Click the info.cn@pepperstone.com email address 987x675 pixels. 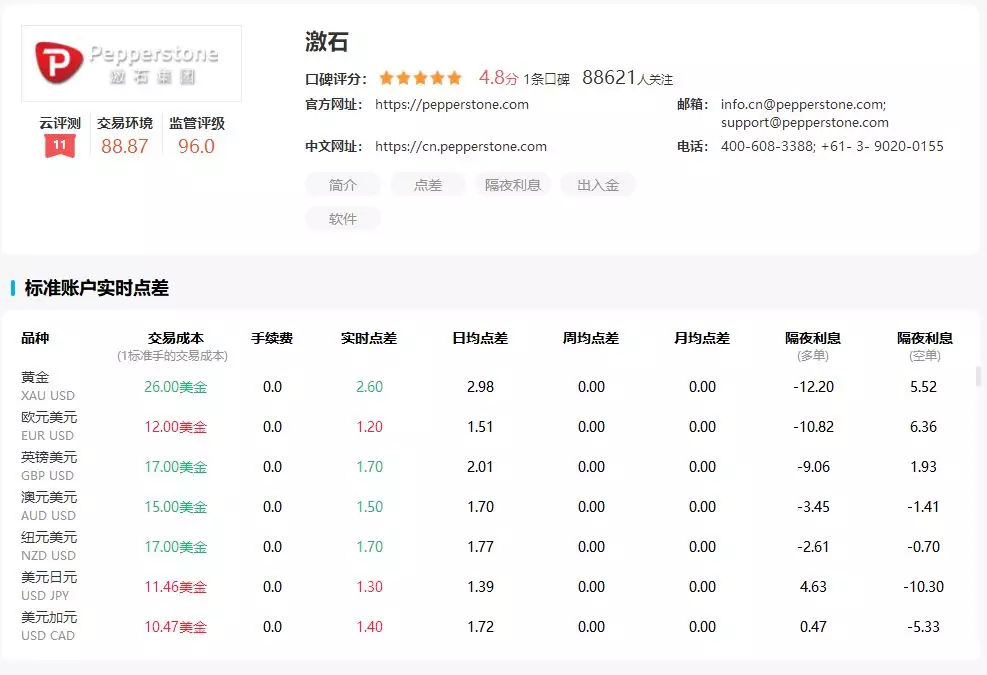tap(803, 104)
